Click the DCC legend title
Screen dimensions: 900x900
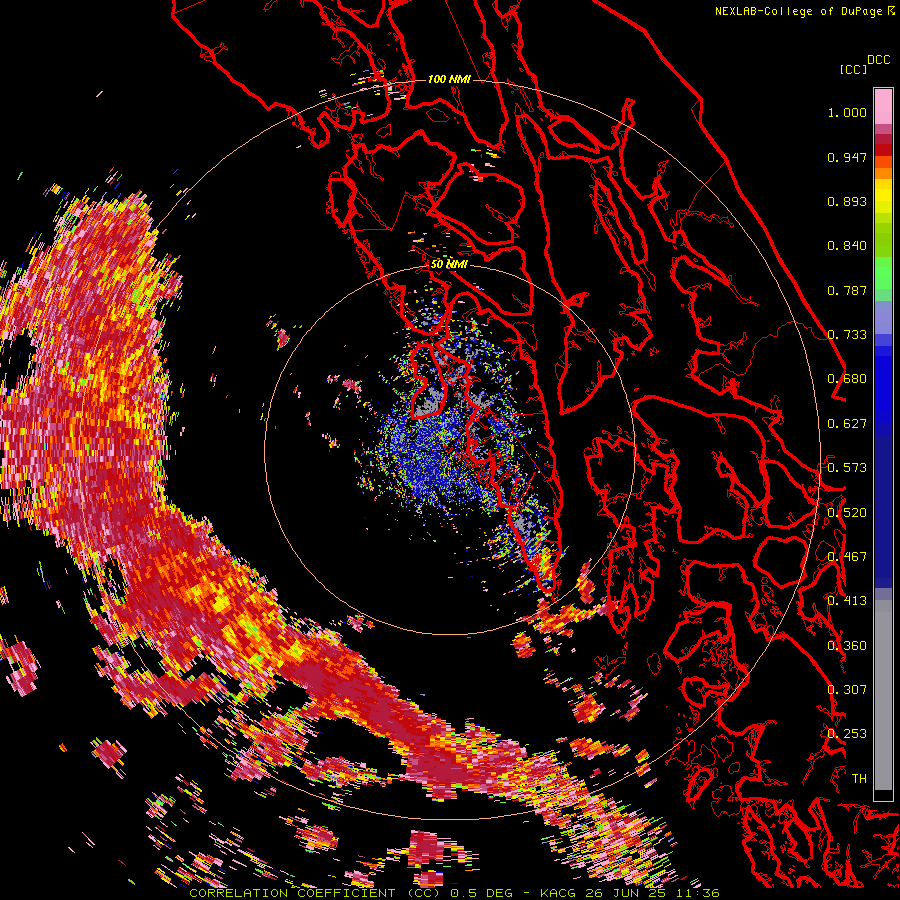pyautogui.click(x=879, y=60)
